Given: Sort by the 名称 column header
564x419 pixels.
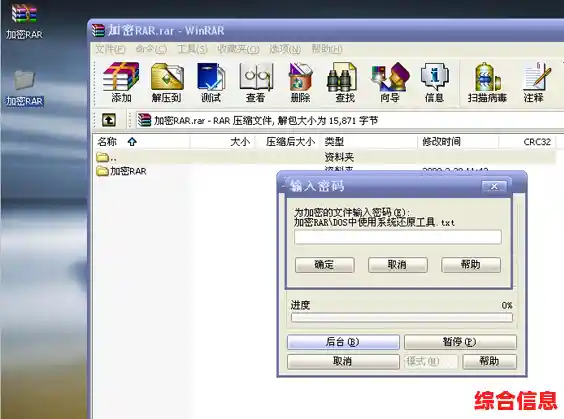Looking at the screenshot, I should point(141,142).
